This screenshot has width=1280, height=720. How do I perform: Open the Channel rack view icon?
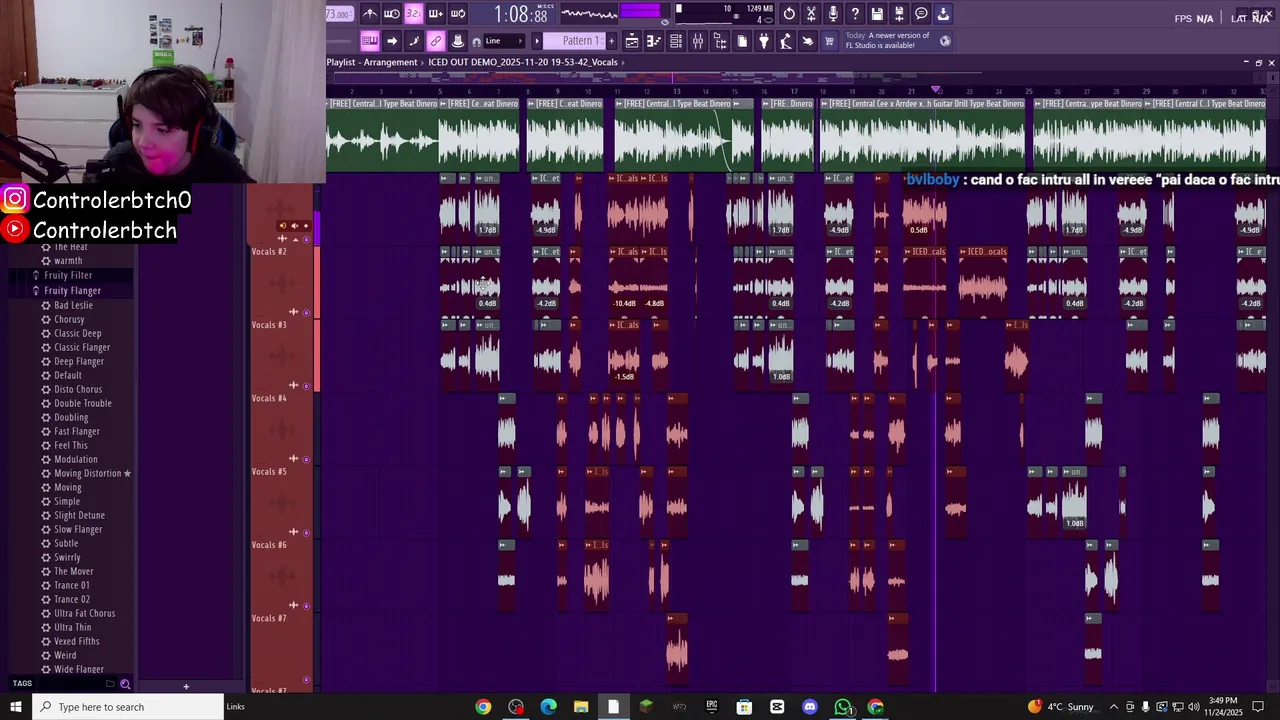tap(676, 41)
